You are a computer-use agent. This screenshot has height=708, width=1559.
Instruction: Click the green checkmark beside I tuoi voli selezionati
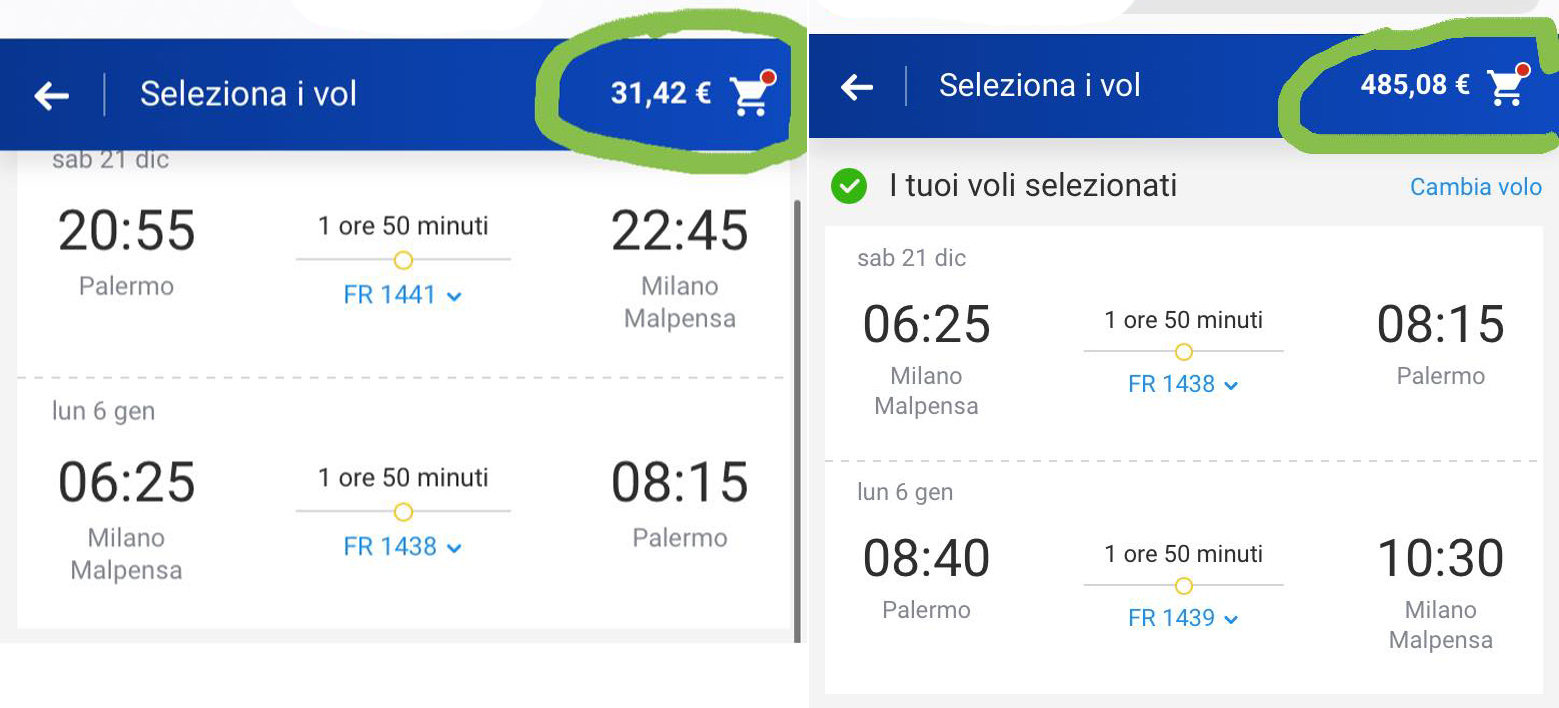pyautogui.click(x=849, y=187)
